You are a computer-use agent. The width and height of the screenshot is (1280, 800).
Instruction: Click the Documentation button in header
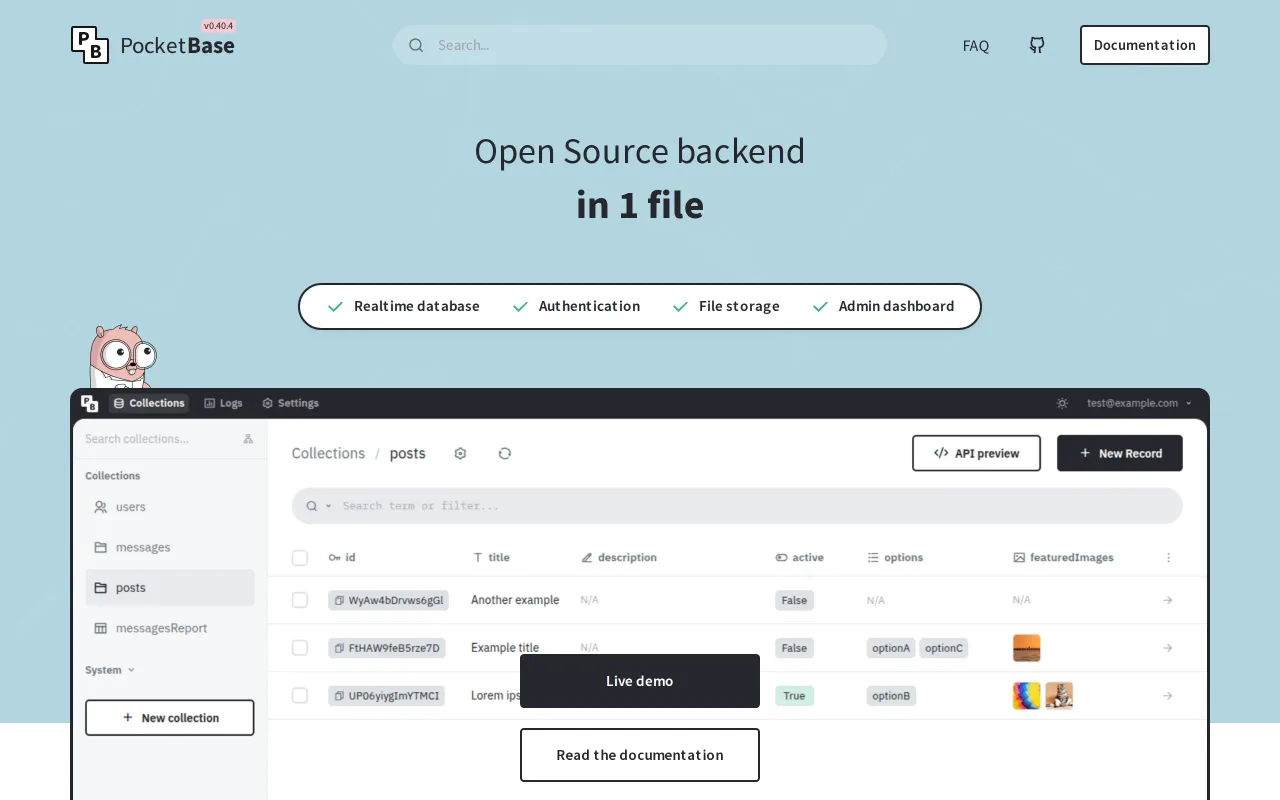click(x=1145, y=45)
